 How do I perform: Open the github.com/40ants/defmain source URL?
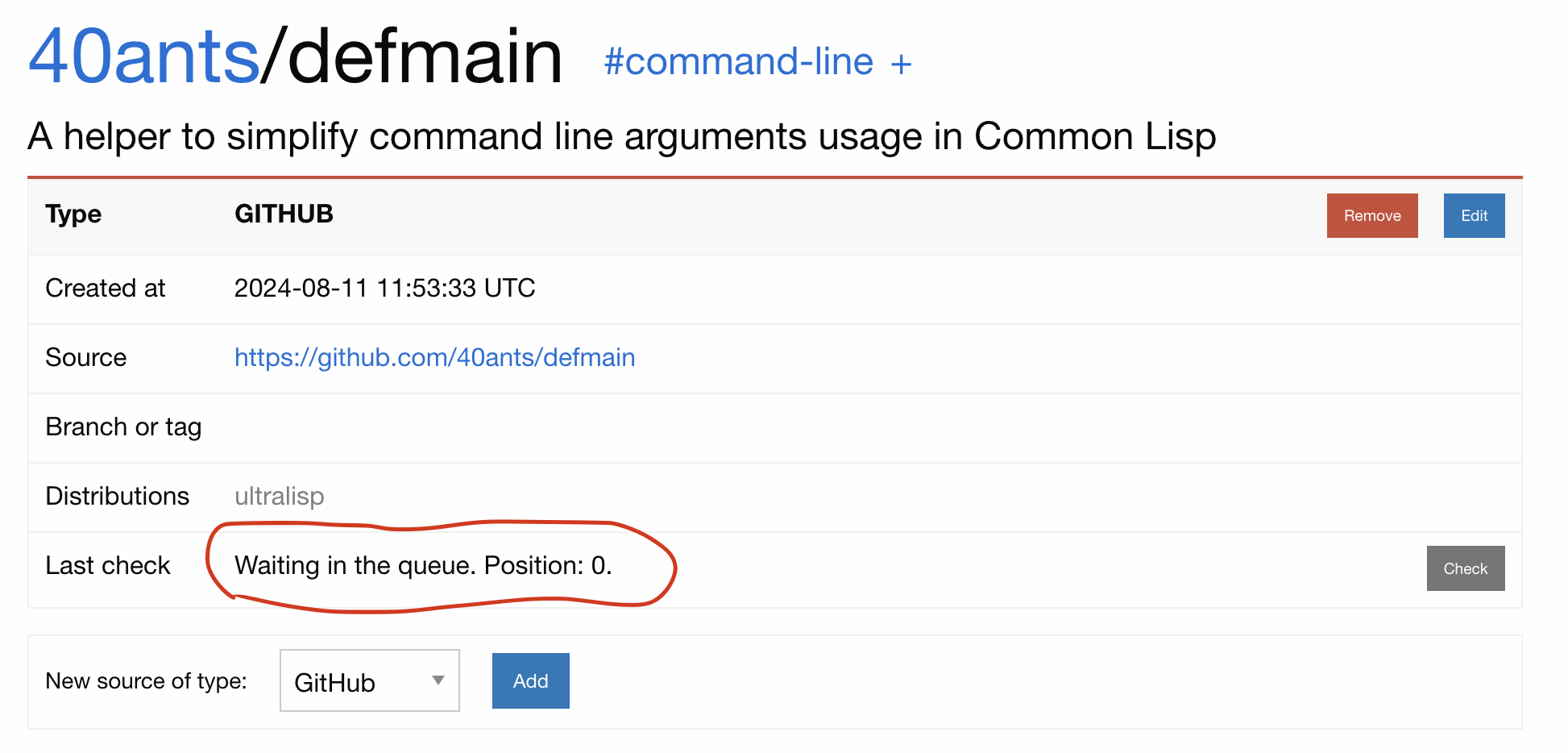tap(435, 357)
